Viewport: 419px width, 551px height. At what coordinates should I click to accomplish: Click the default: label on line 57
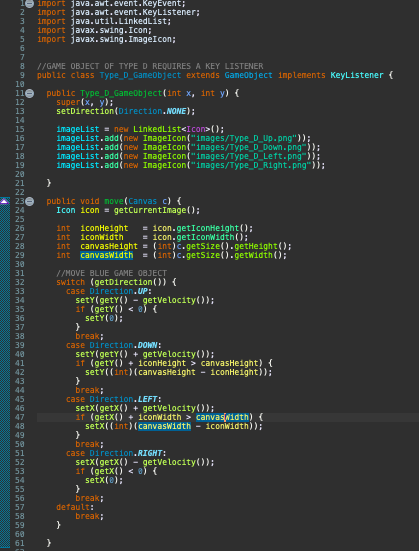point(75,507)
